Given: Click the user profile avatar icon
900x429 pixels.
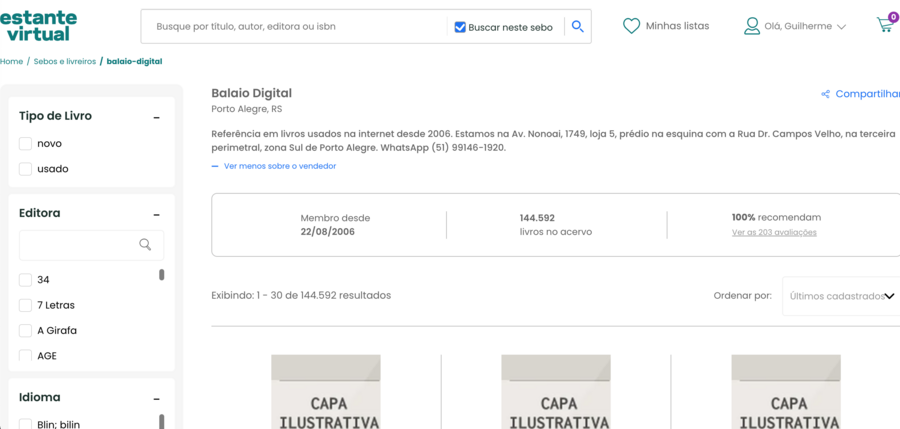Looking at the screenshot, I should [752, 26].
